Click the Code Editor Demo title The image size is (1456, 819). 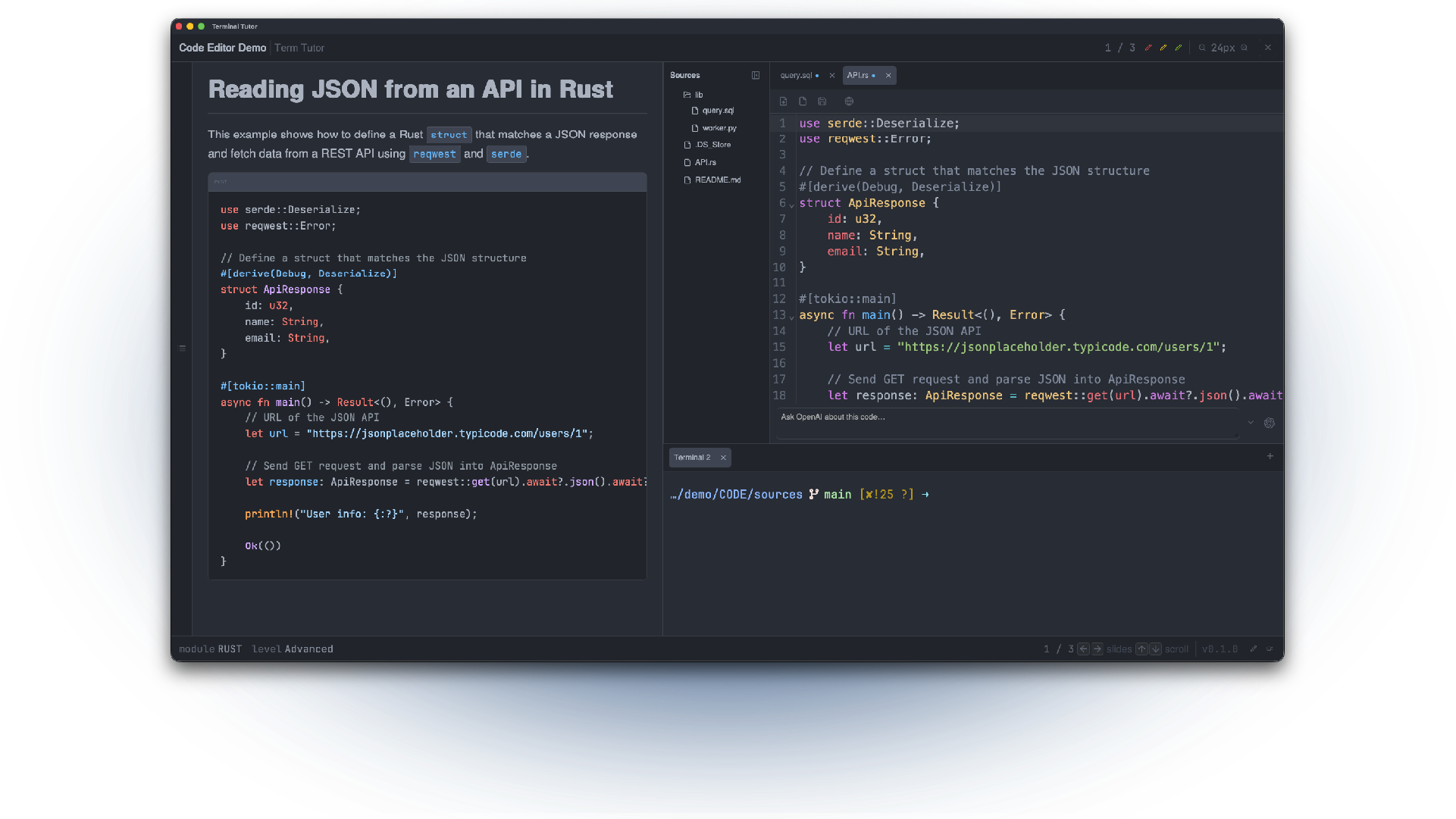(222, 48)
